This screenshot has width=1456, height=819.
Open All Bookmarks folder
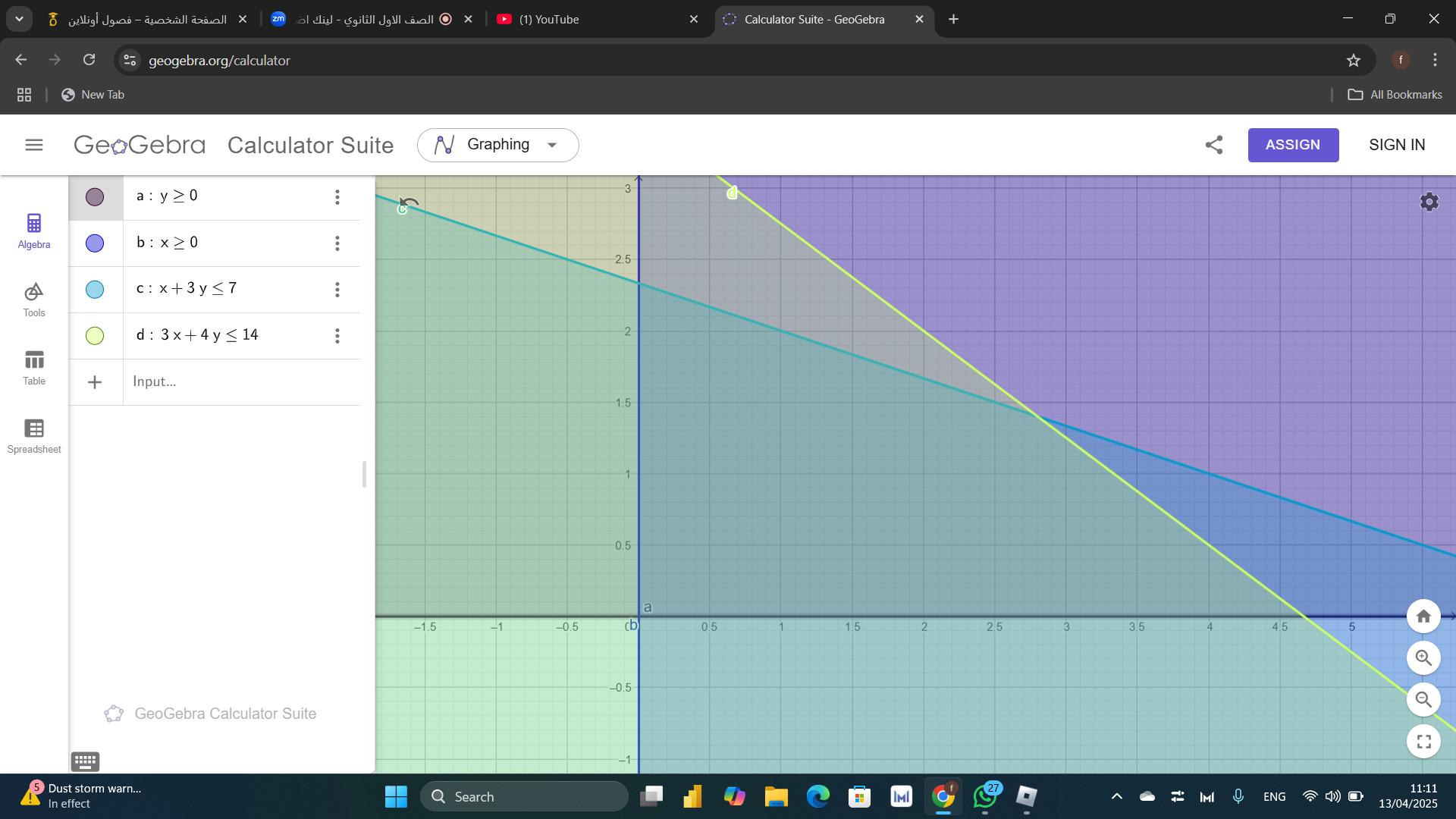click(x=1394, y=95)
